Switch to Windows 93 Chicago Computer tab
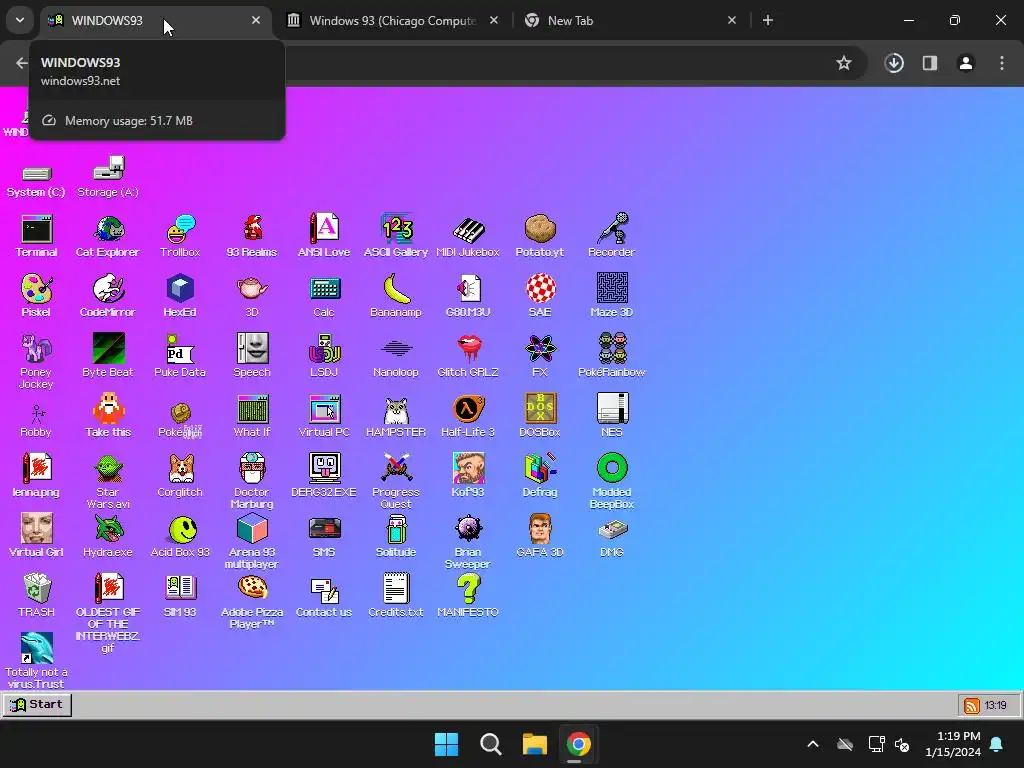The image size is (1024, 768). pos(393,20)
